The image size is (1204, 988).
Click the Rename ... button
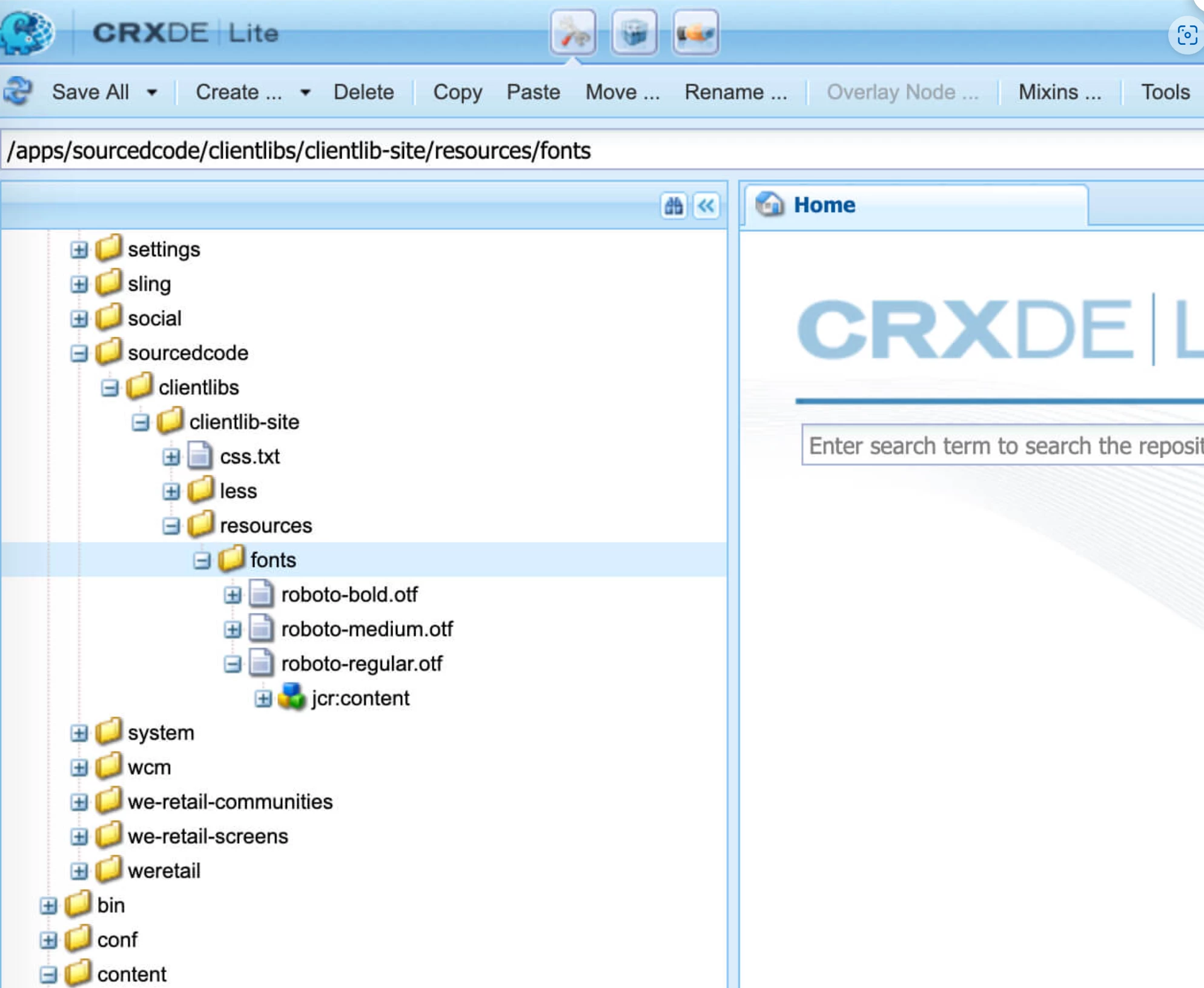[x=735, y=92]
